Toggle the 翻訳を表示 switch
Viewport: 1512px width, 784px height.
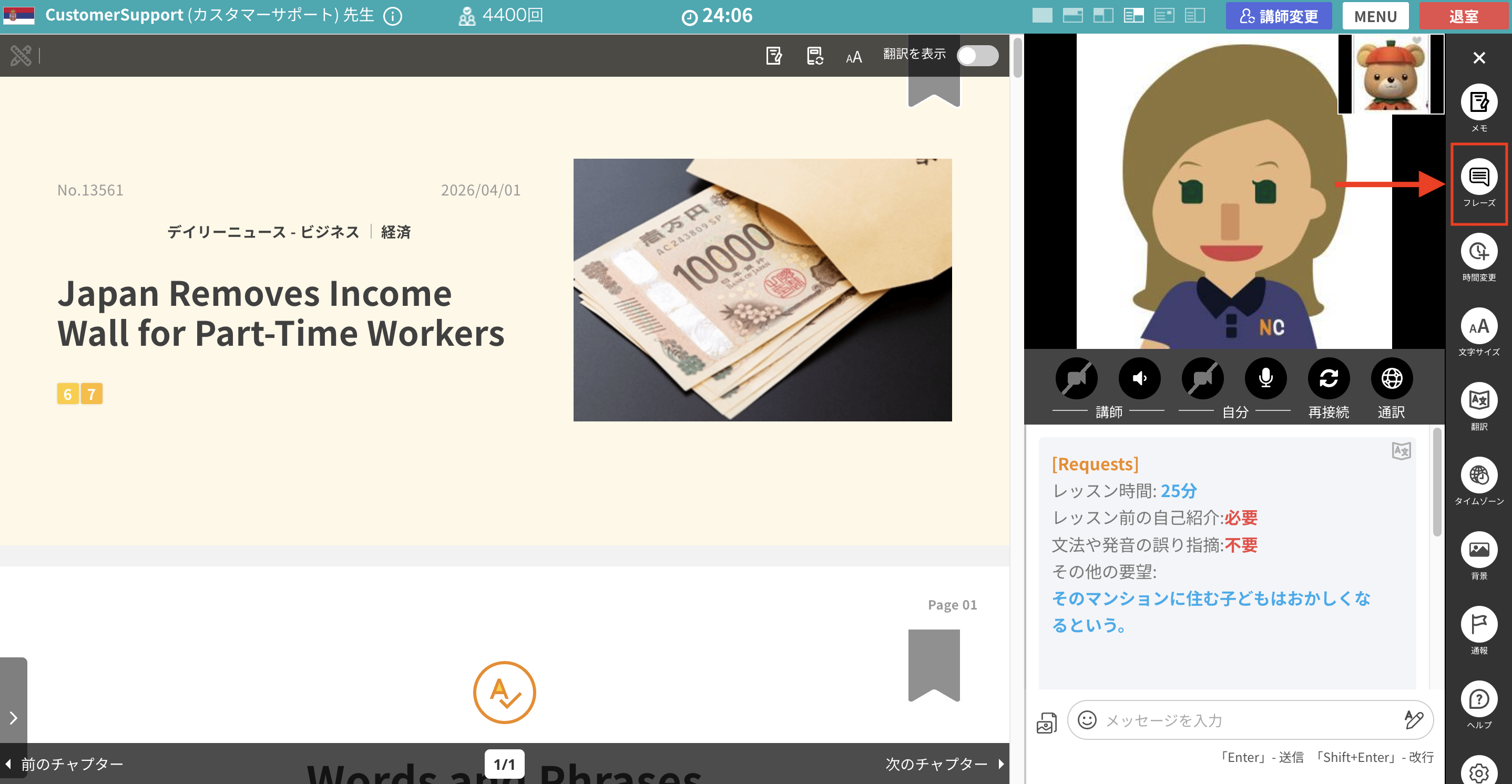(x=977, y=56)
